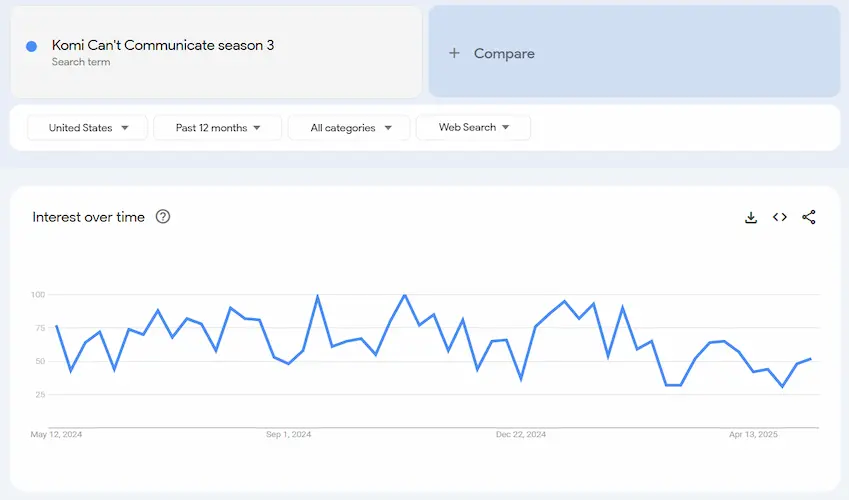Image resolution: width=849 pixels, height=500 pixels.
Task: Click the last data point on the trend line
Action: coord(810,358)
